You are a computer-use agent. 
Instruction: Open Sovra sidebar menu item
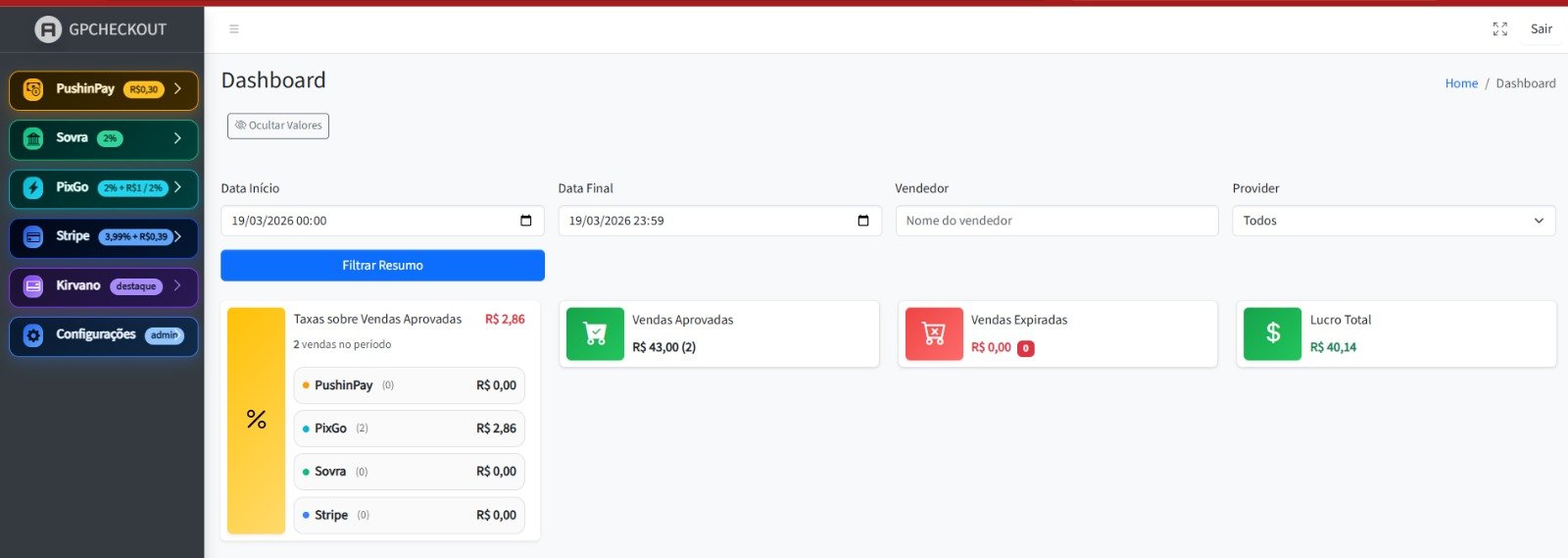click(104, 139)
